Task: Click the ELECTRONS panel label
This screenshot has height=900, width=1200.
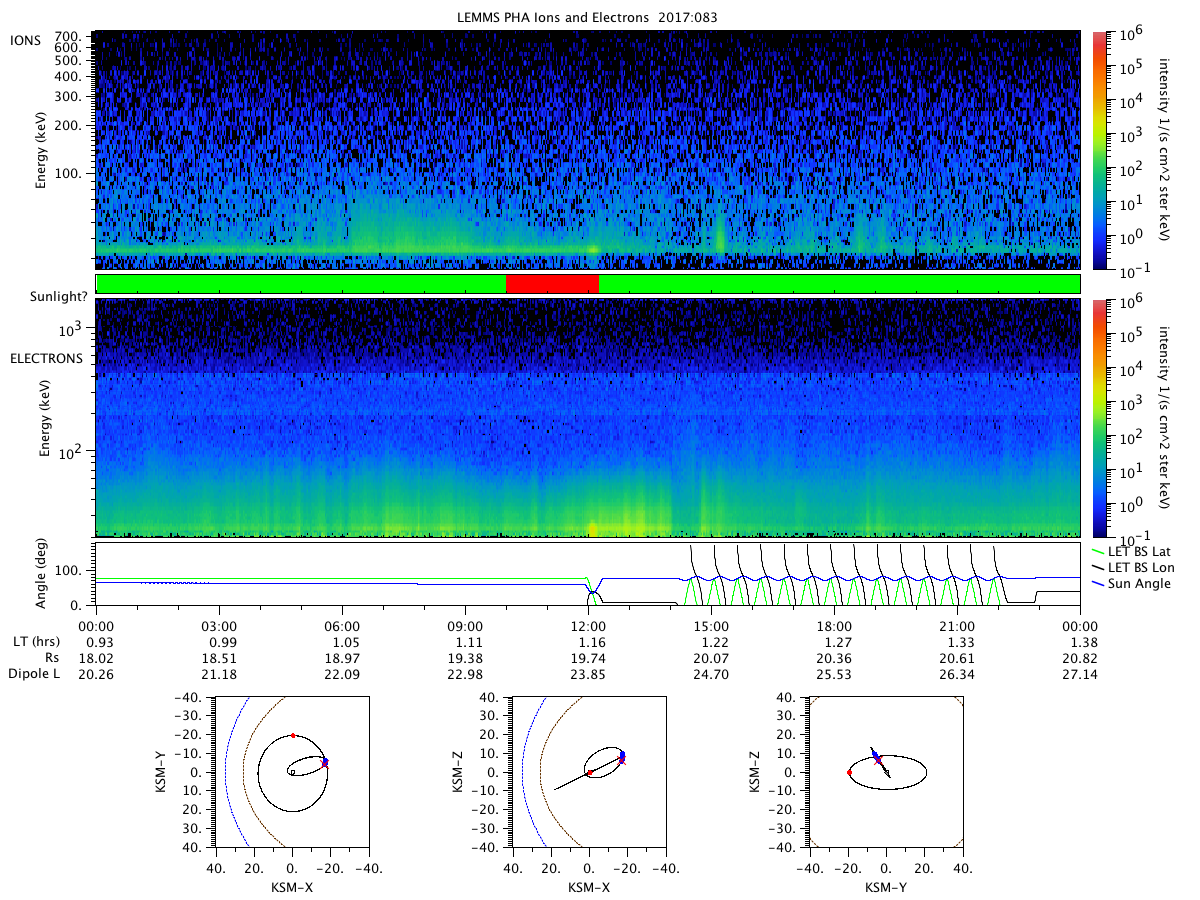Action: (46, 358)
